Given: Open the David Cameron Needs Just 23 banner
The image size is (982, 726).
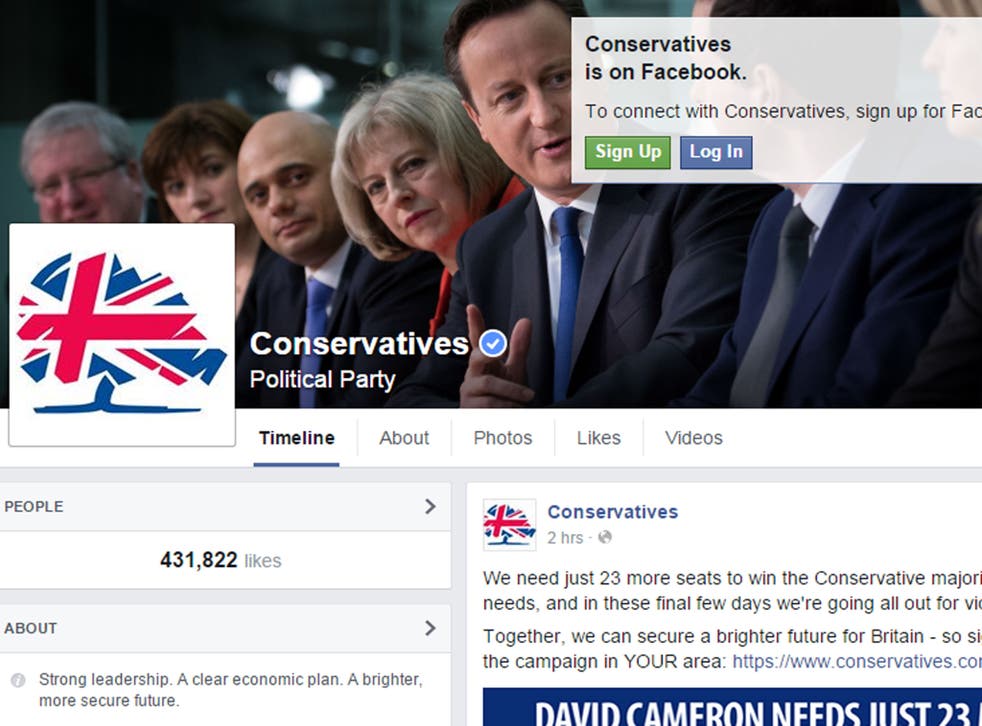Looking at the screenshot, I should point(732,707).
